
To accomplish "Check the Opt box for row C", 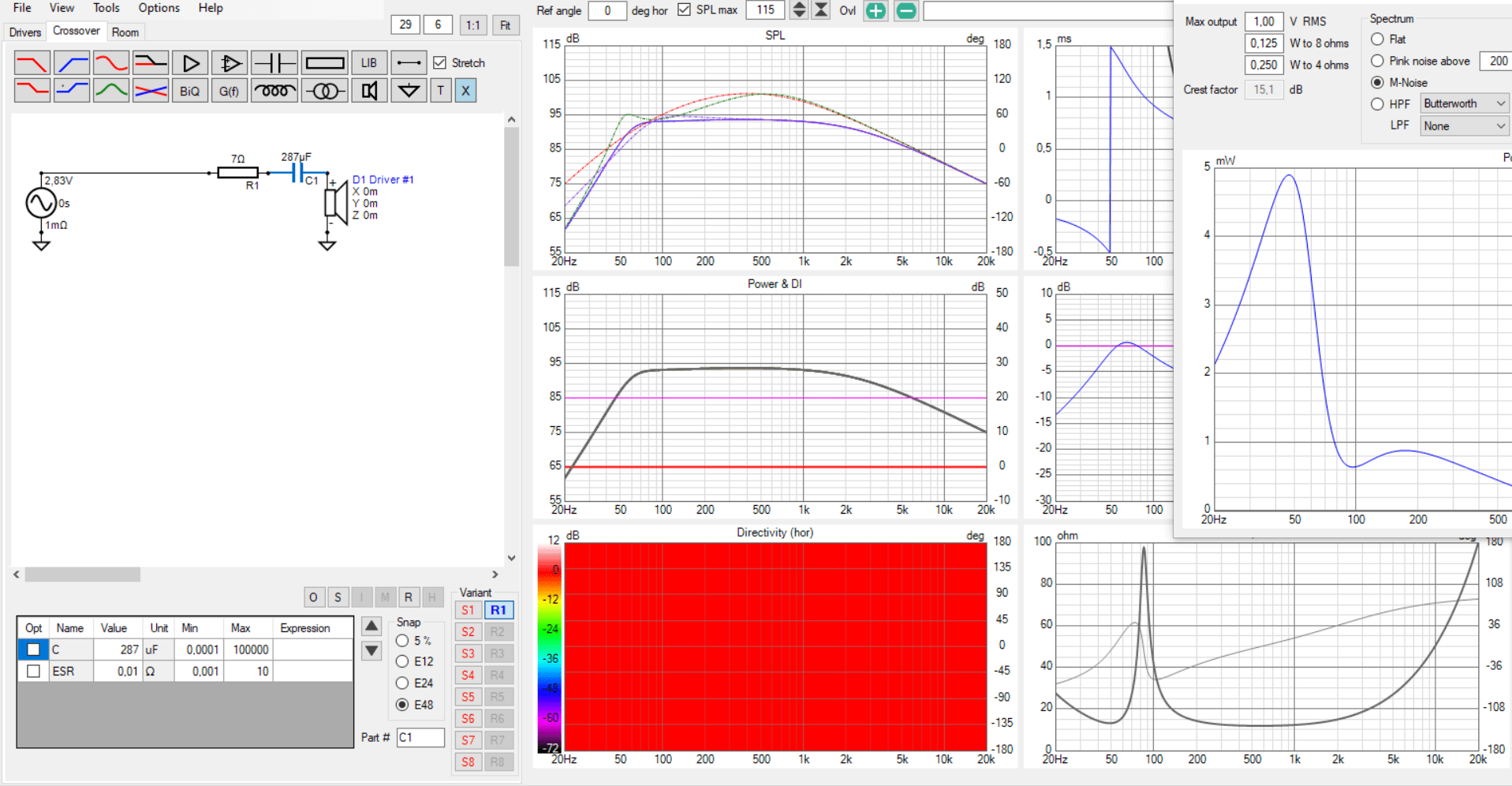I will 33,649.
